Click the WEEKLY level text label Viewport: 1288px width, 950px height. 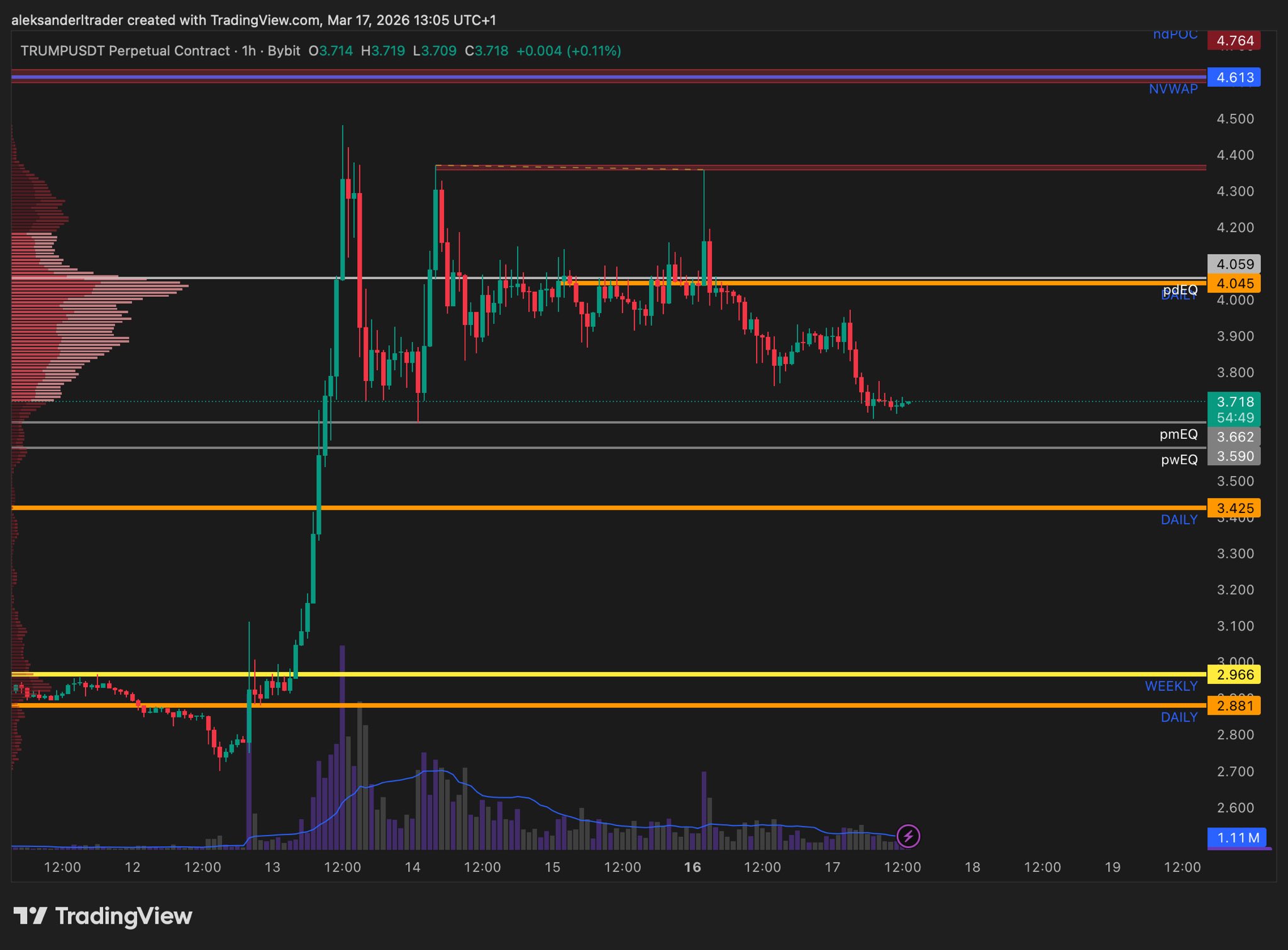[1170, 686]
